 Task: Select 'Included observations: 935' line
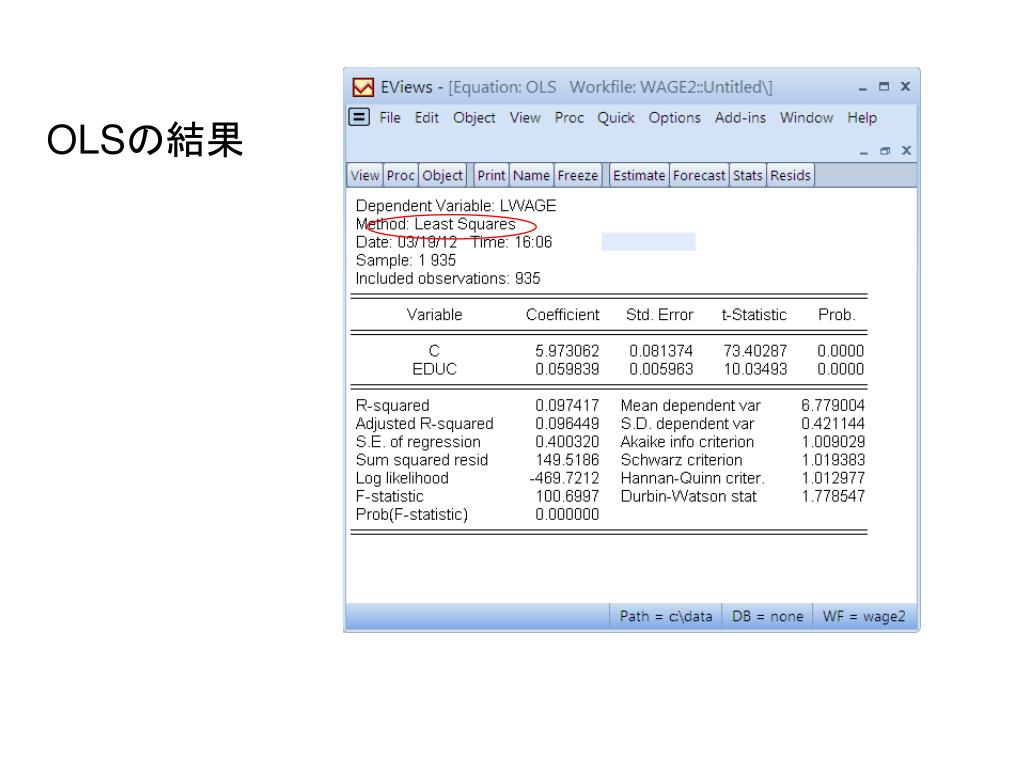(448, 279)
